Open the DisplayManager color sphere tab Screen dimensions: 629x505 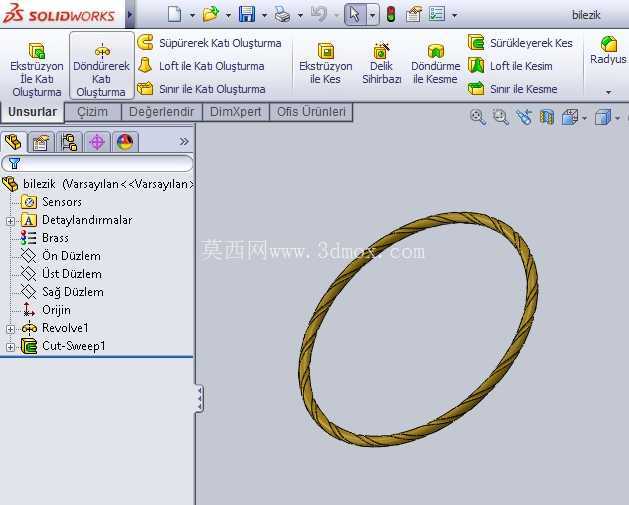(125, 142)
